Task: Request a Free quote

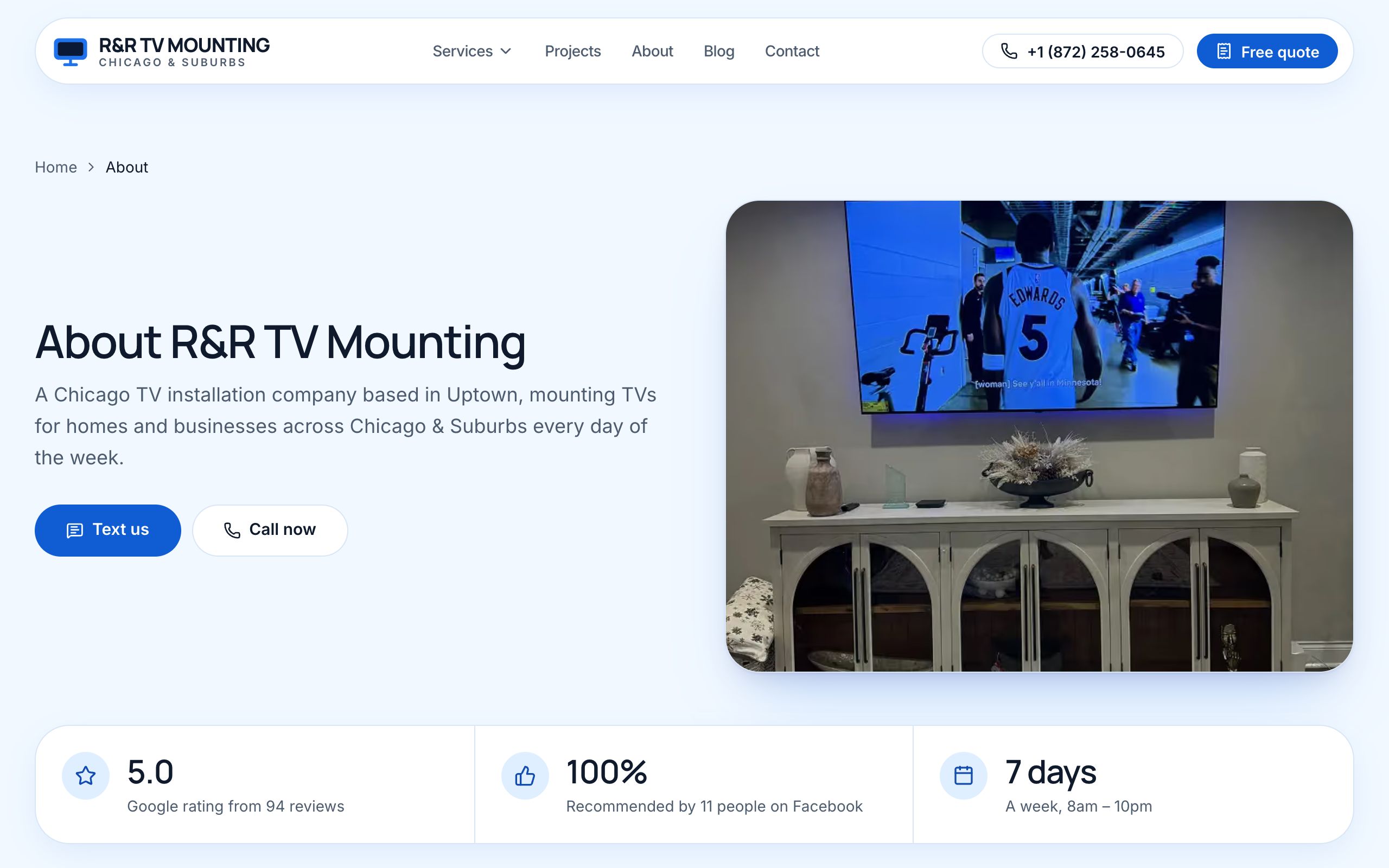Action: coord(1267,51)
